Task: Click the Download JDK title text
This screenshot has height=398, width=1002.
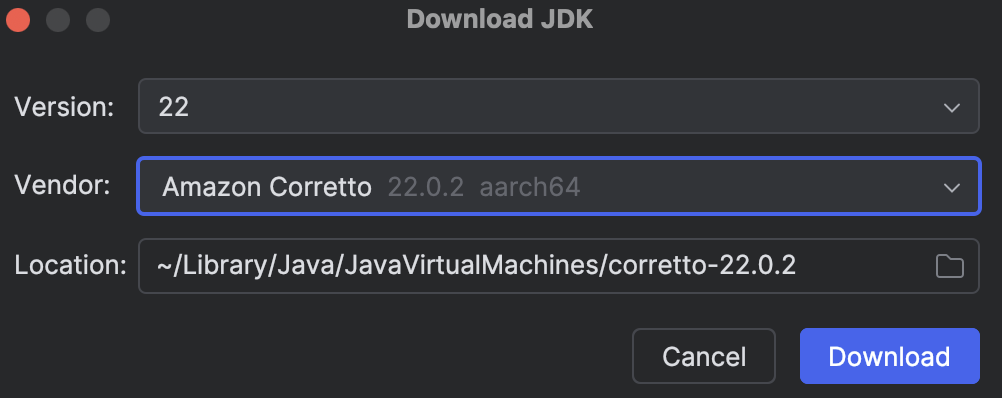Action: pos(500,19)
